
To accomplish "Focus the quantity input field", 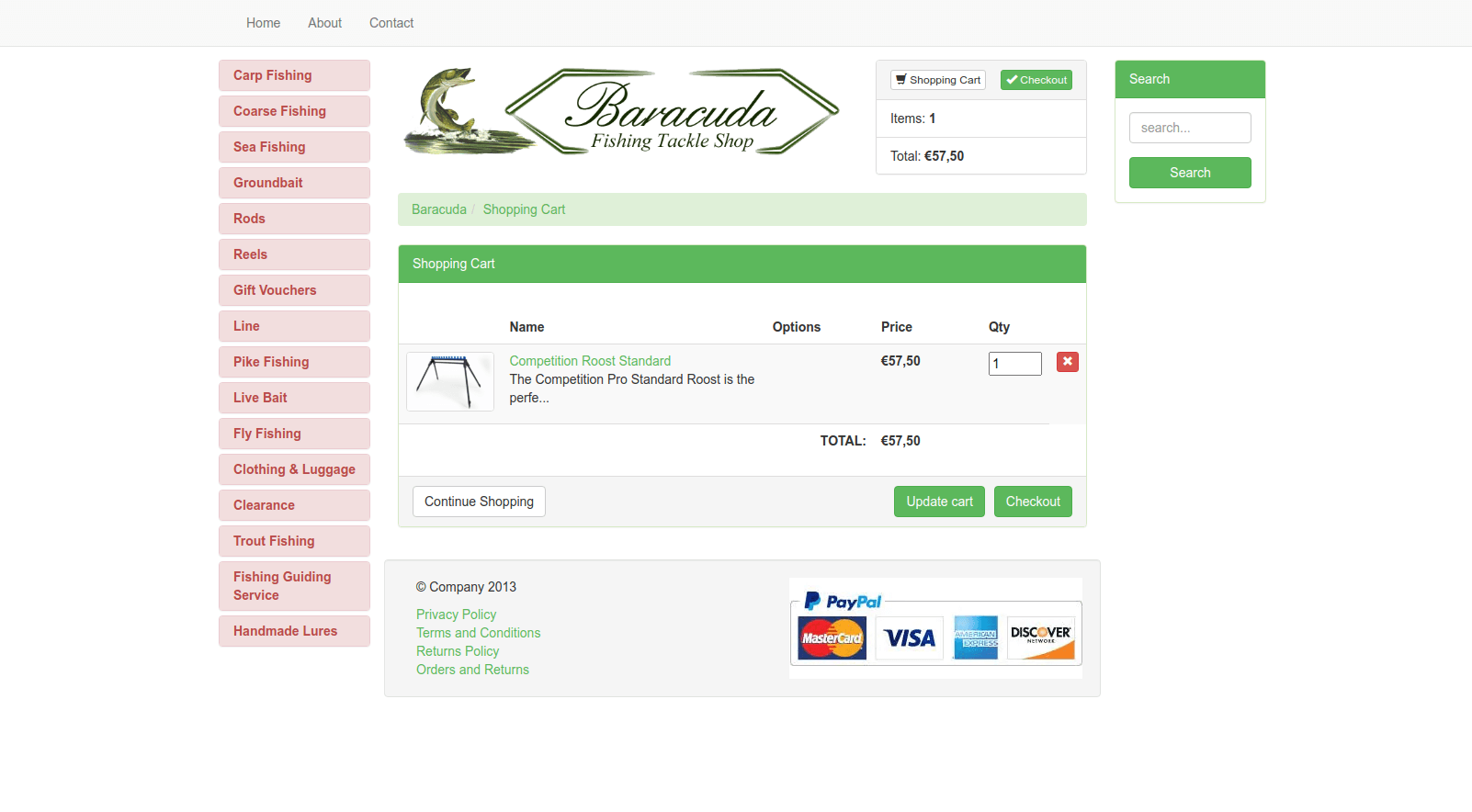I will [1014, 364].
